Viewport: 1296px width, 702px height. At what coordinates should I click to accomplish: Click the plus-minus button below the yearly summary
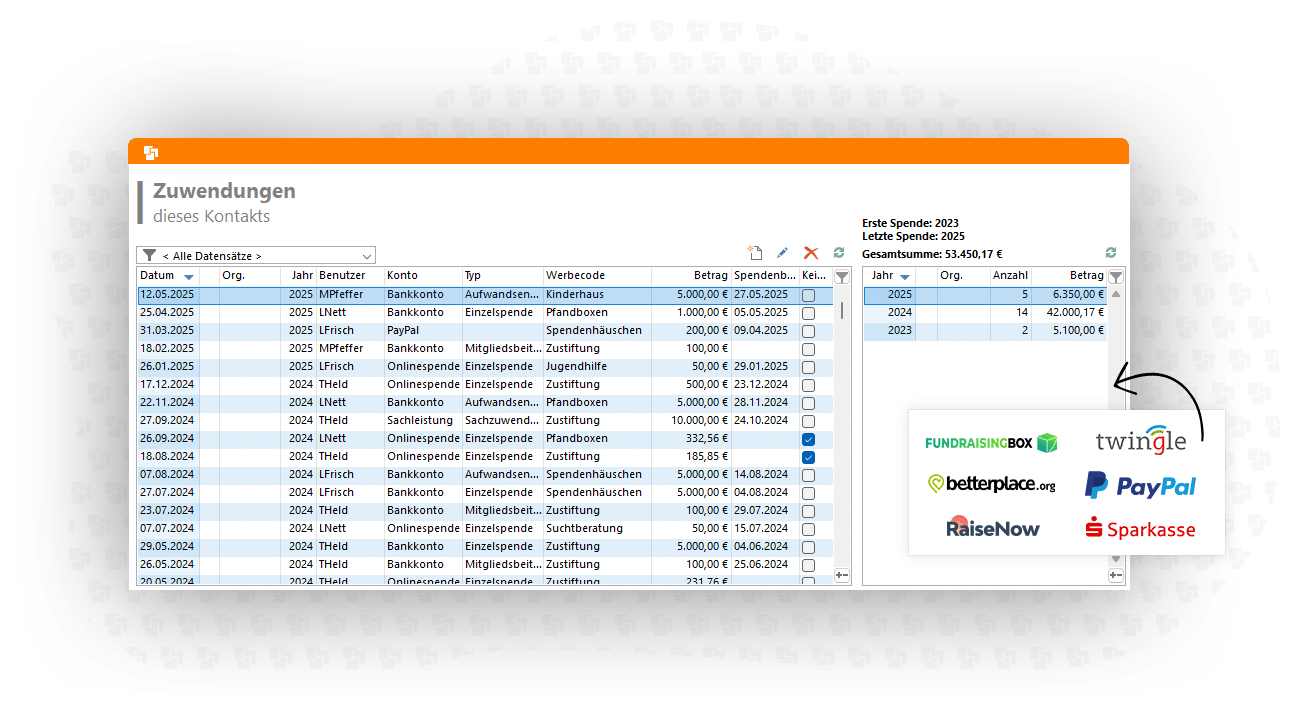(x=1115, y=575)
